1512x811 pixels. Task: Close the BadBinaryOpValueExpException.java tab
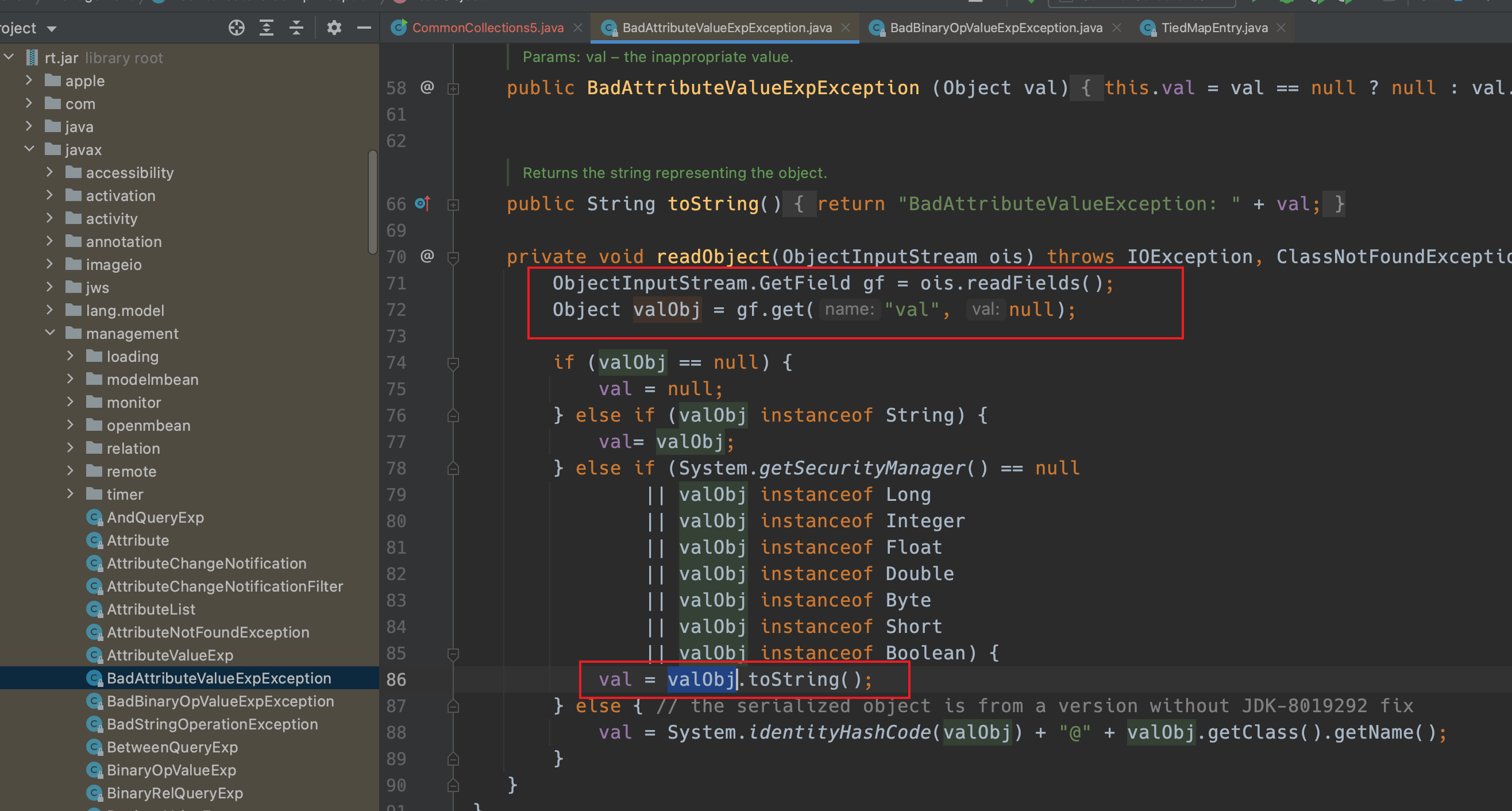coord(1116,28)
